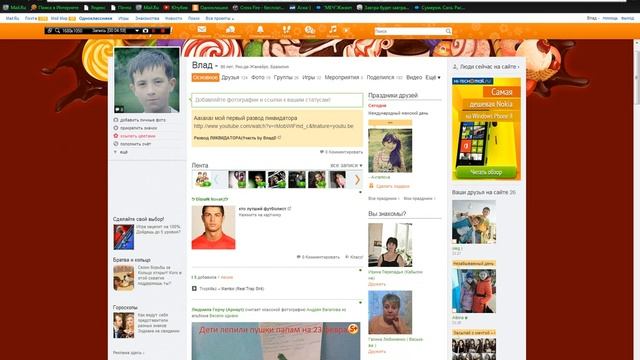This screenshot has width=640, height=360.
Task: Open 'Братва и кольцо' game ad thumbnail
Action: 124,278
